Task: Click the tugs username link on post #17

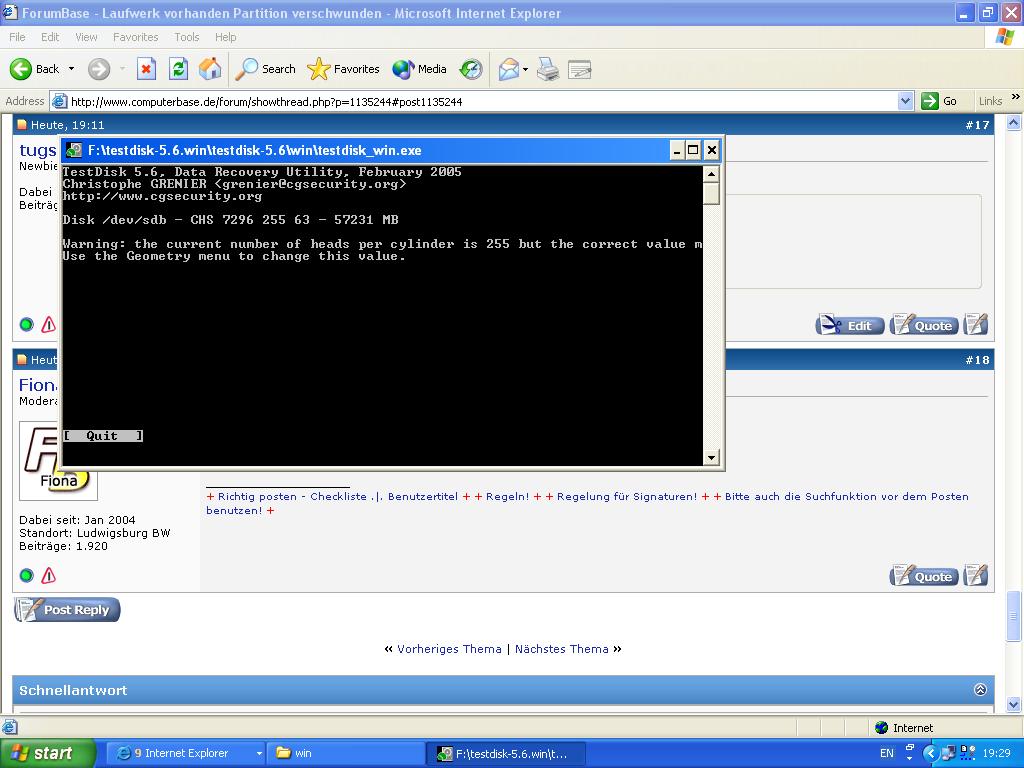Action: point(38,150)
